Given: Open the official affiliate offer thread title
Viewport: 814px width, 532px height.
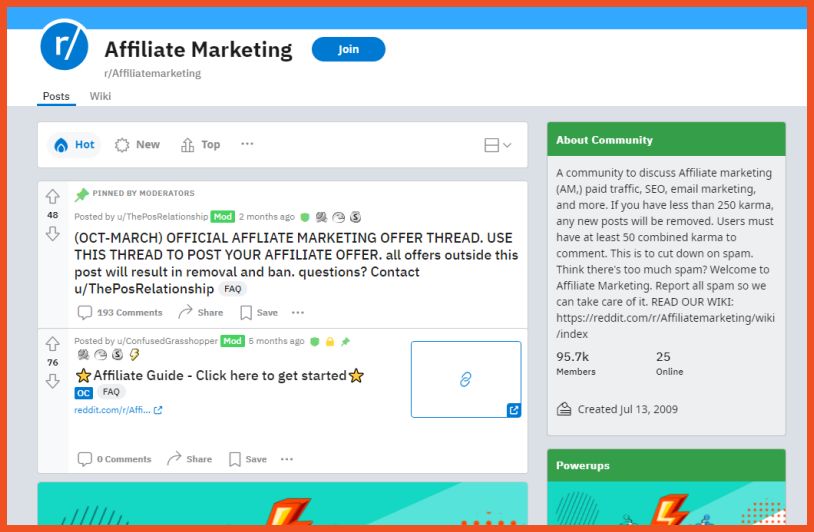Looking at the screenshot, I should 296,263.
